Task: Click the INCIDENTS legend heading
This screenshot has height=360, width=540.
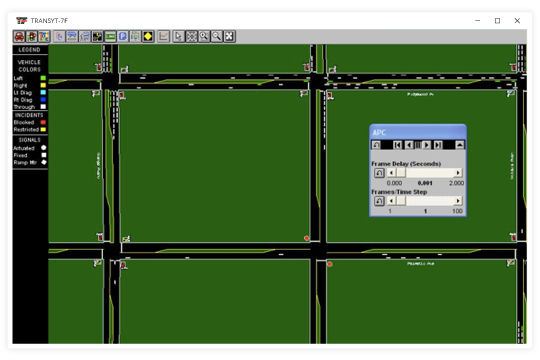Action: click(x=29, y=115)
